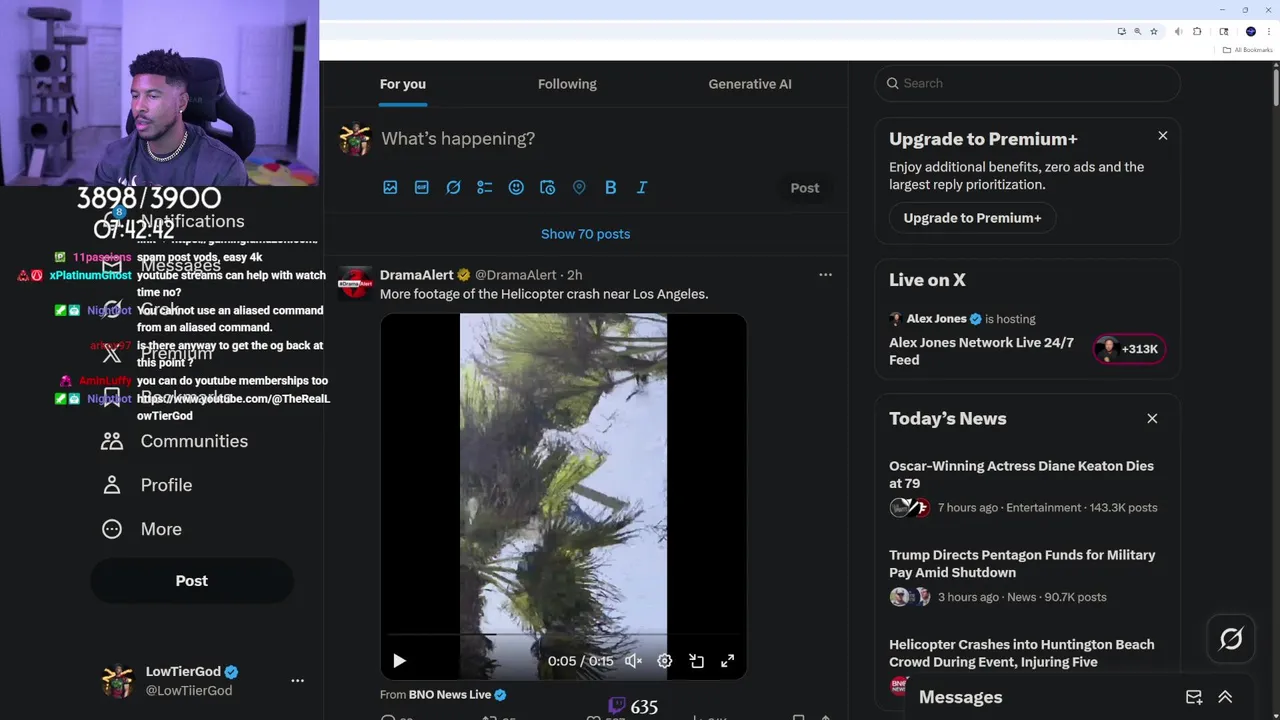The height and width of the screenshot is (720, 1280).
Task: Open the DramaAlert post options menu
Action: point(825,274)
